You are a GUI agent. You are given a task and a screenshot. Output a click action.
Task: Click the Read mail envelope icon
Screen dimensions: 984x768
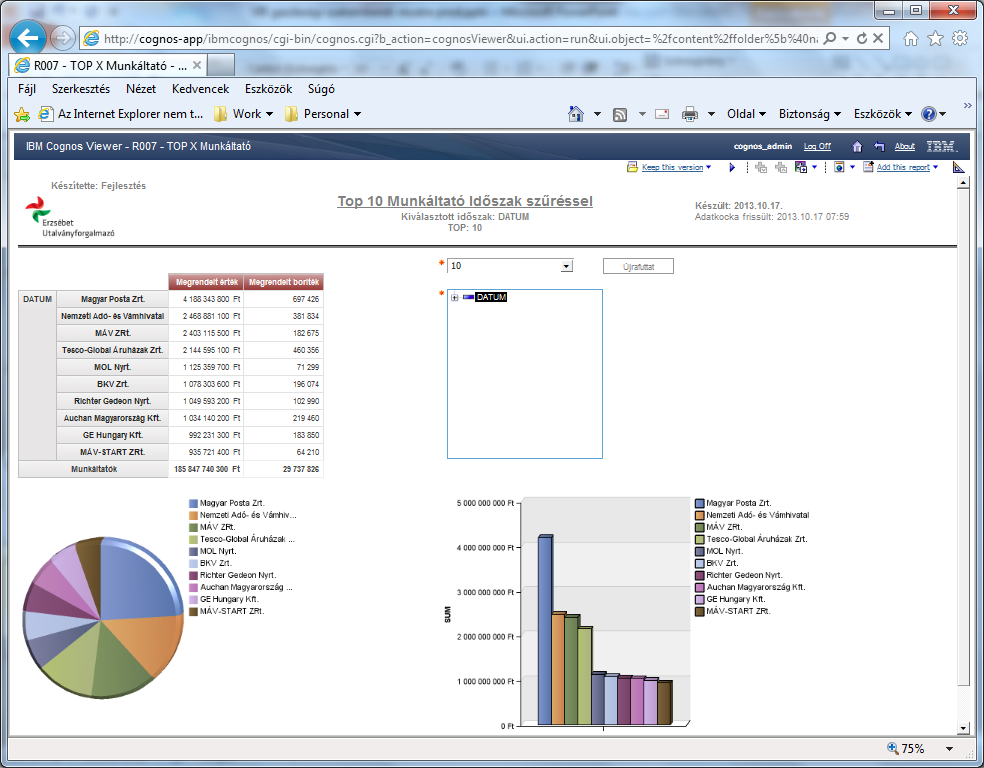[662, 114]
